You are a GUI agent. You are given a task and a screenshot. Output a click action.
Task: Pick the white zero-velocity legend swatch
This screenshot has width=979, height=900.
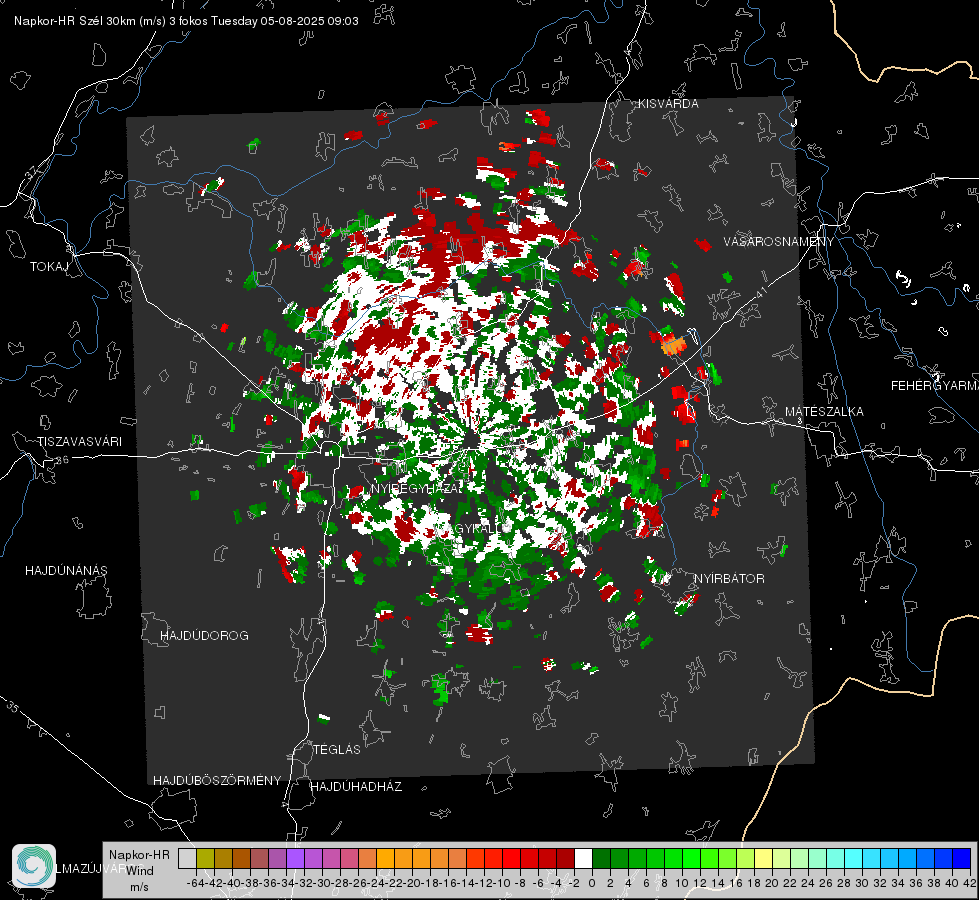583,858
